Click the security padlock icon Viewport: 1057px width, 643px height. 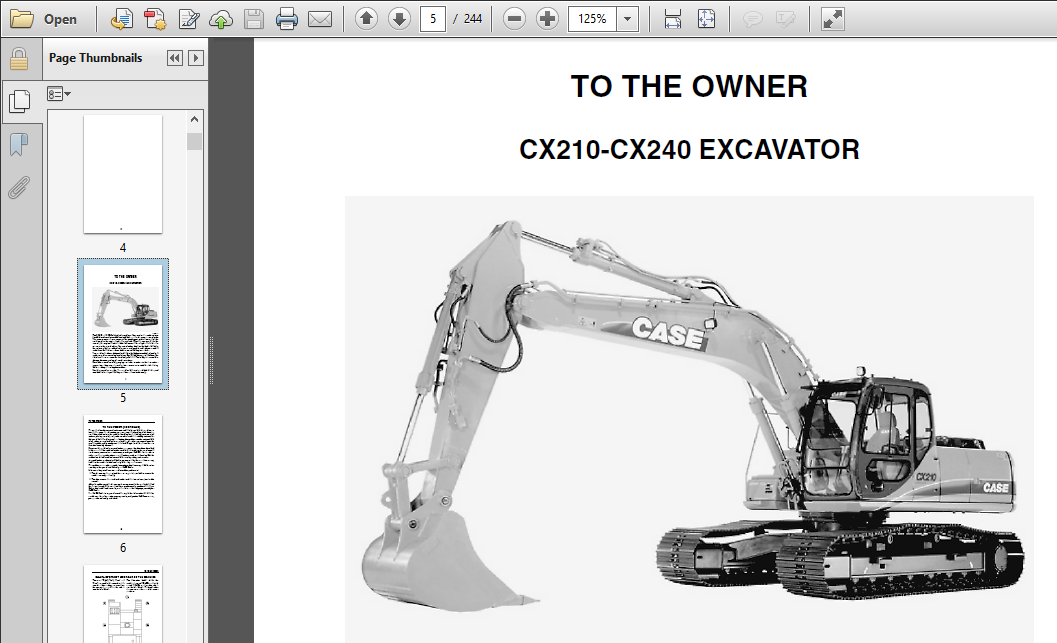pyautogui.click(x=19, y=59)
